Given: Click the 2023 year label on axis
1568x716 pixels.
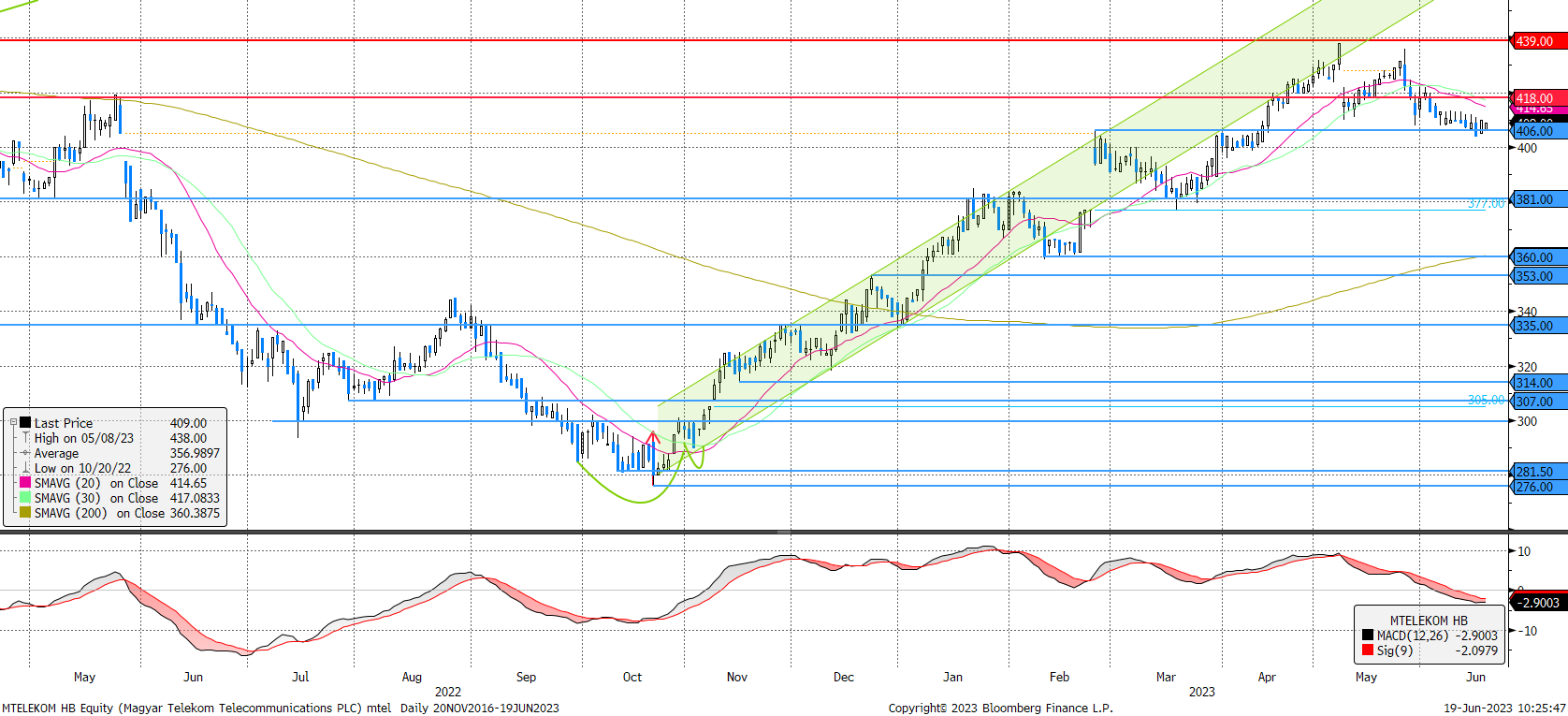Looking at the screenshot, I should [1202, 692].
